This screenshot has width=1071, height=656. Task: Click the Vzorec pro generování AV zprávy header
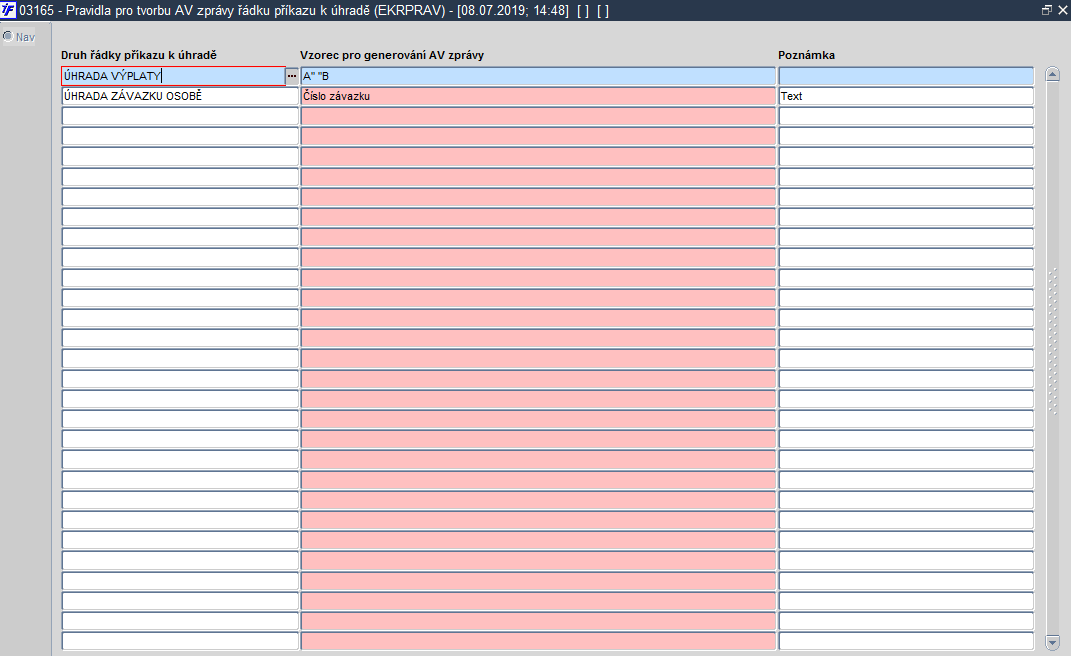392,55
